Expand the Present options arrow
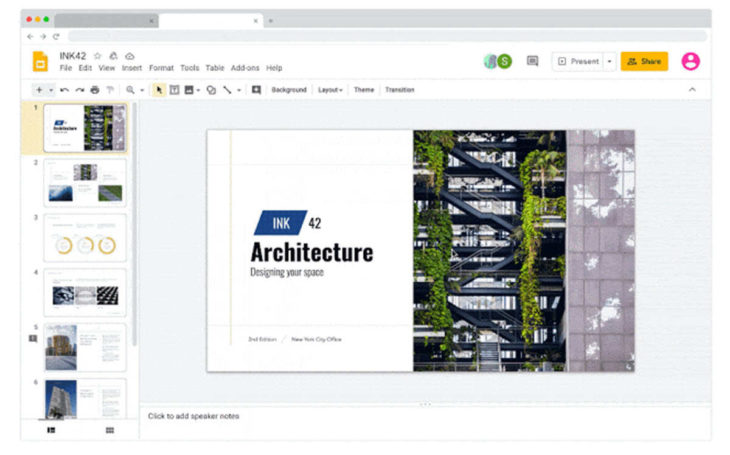 point(609,61)
